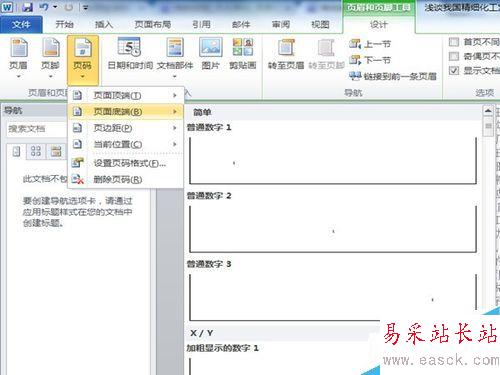Open the 设计 (Design) tab
The image size is (500, 375).
[x=379, y=24]
